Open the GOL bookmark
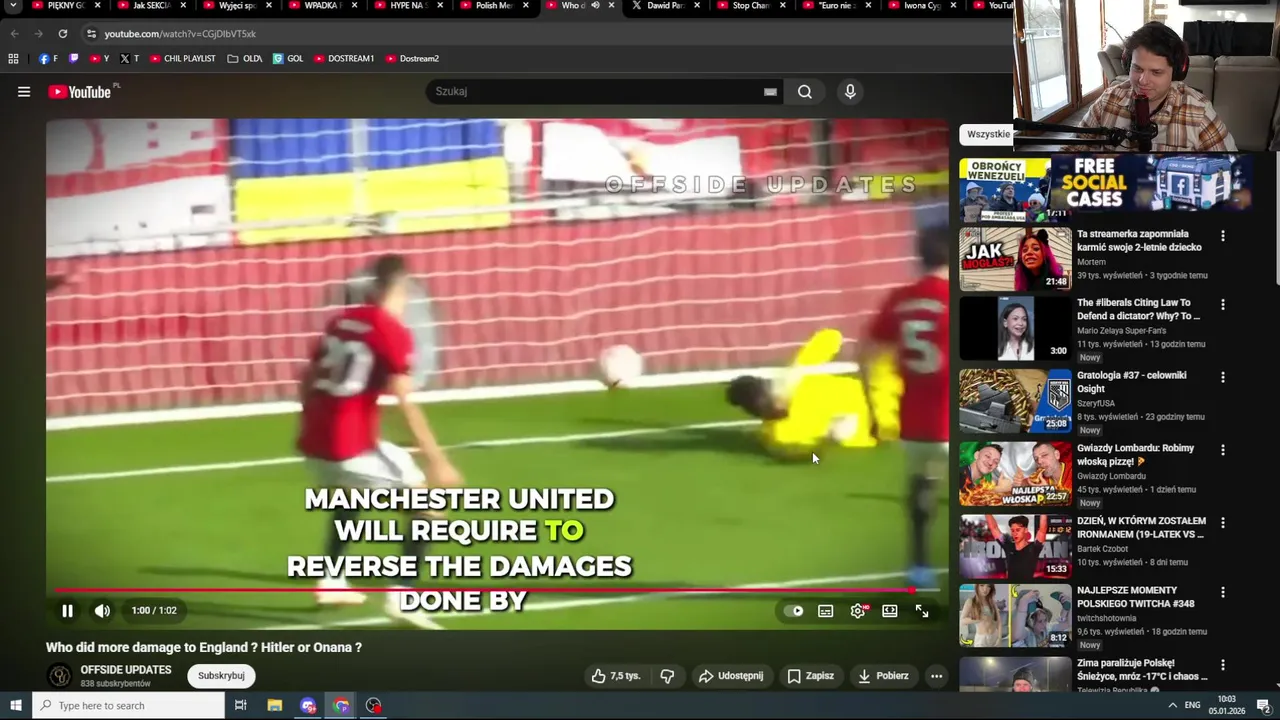Viewport: 1280px width, 720px height. (x=288, y=59)
